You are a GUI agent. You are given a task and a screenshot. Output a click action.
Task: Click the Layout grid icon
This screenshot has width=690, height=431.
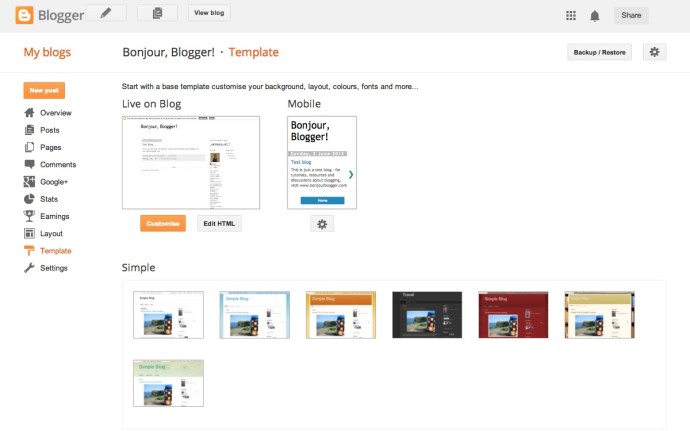pos(29,233)
